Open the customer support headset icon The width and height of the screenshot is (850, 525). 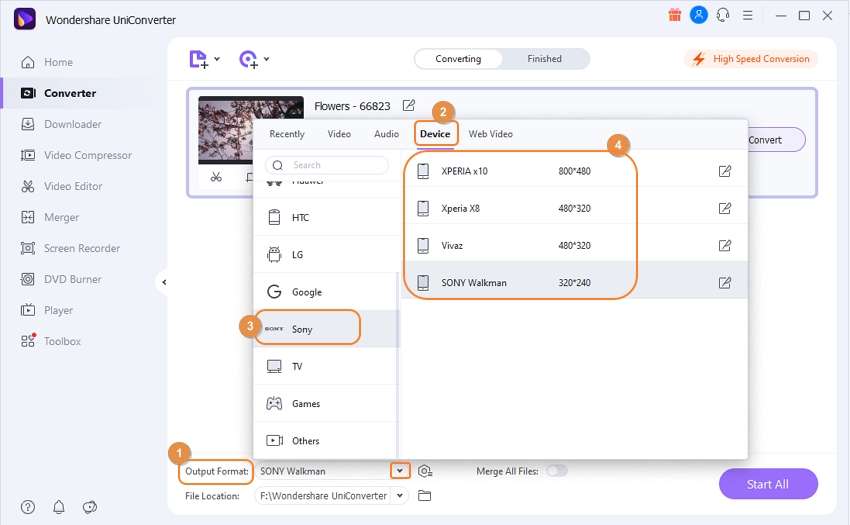click(x=723, y=15)
